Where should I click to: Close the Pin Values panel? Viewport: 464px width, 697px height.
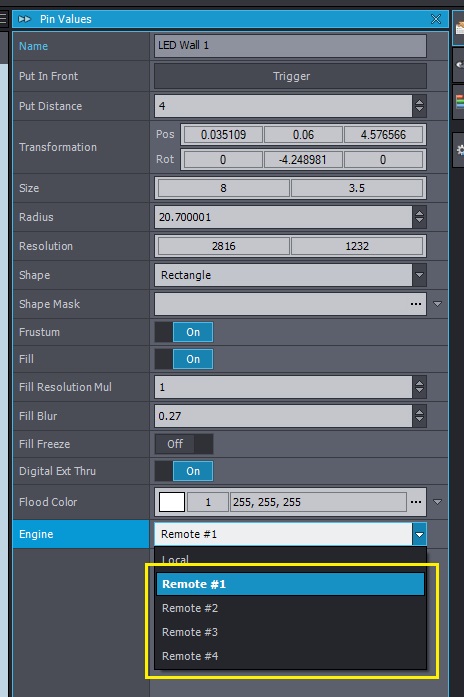(436, 19)
